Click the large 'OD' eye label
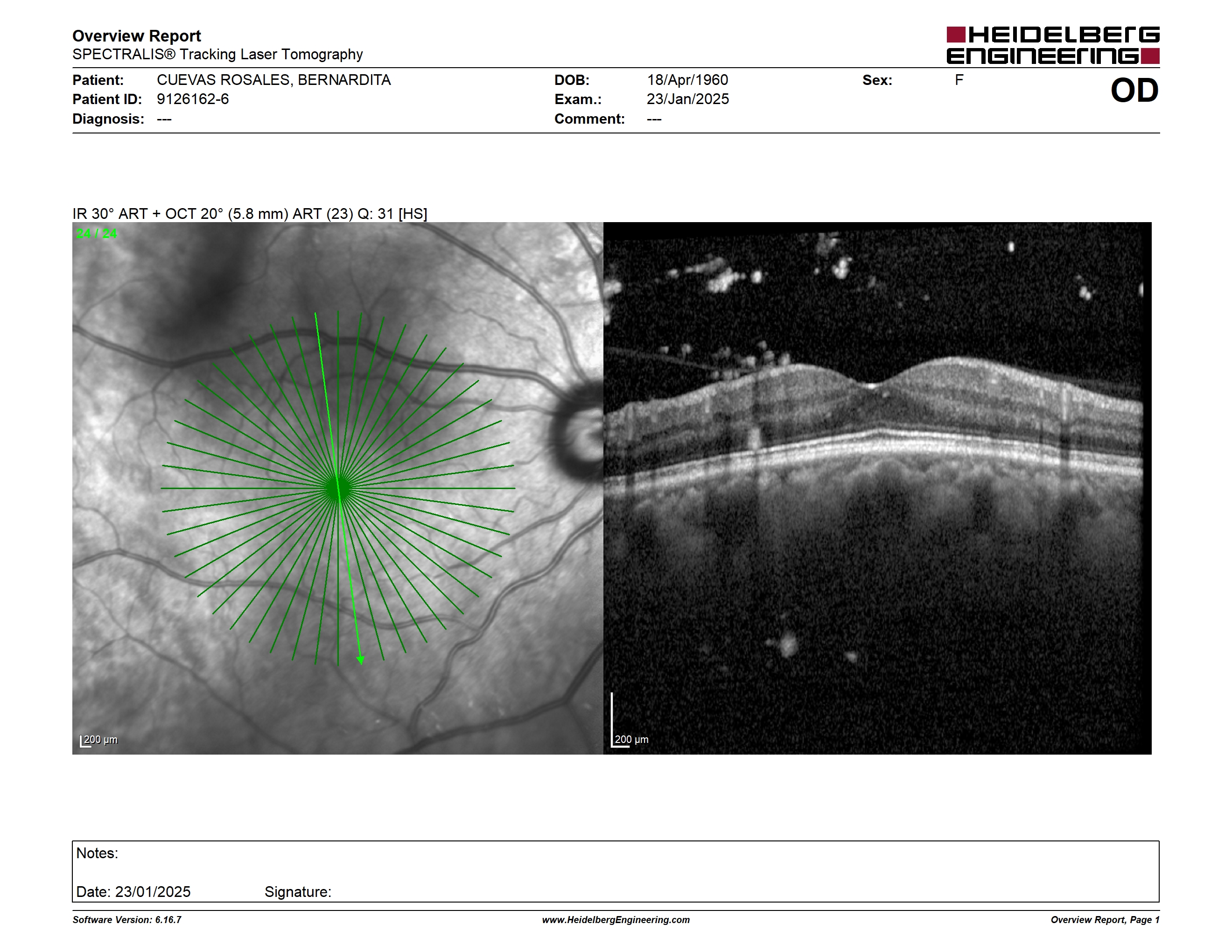 point(1134,90)
